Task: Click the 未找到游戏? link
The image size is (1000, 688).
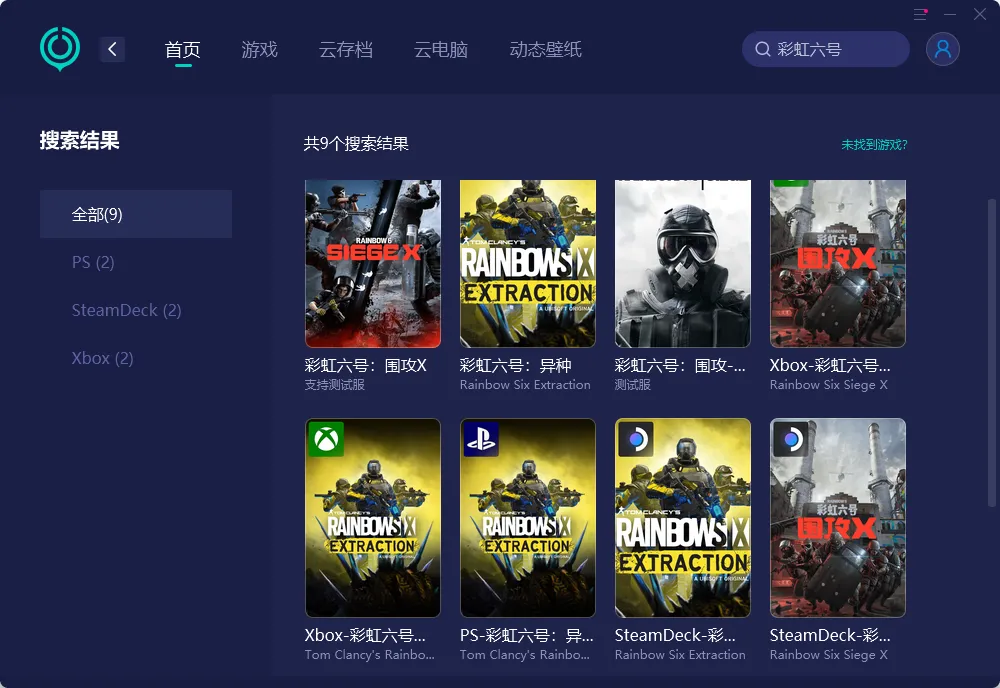Action: point(874,145)
